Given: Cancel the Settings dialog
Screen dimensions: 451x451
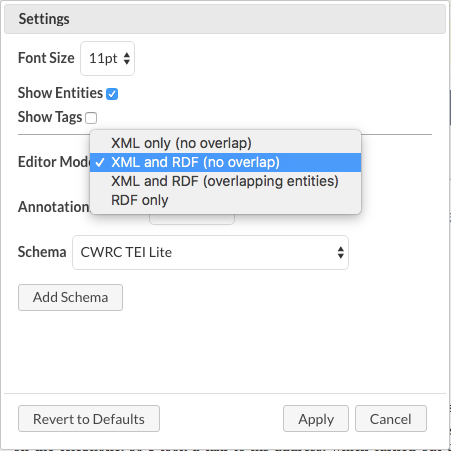Looking at the screenshot, I should click(x=391, y=419).
